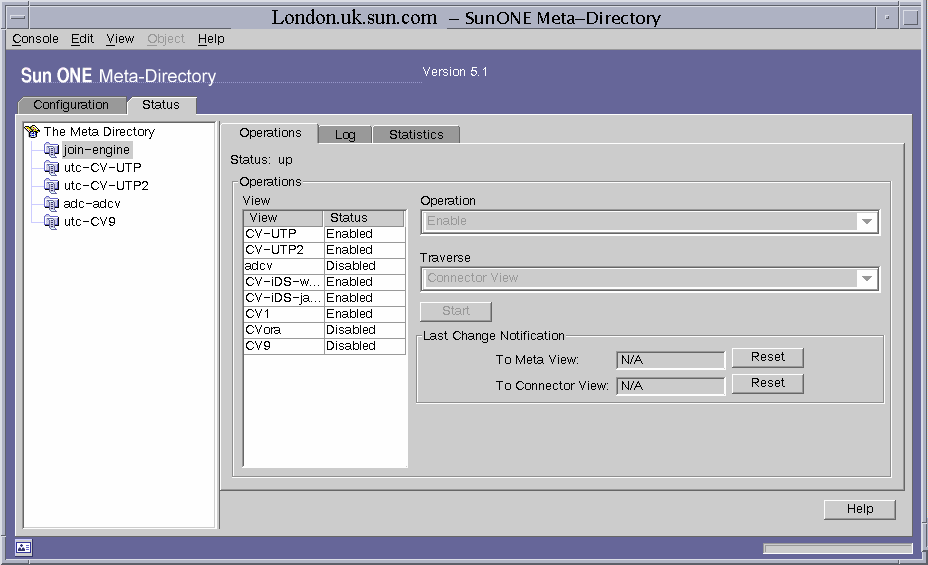This screenshot has height=565, width=928.
Task: Open the Edit menu
Action: pos(82,39)
